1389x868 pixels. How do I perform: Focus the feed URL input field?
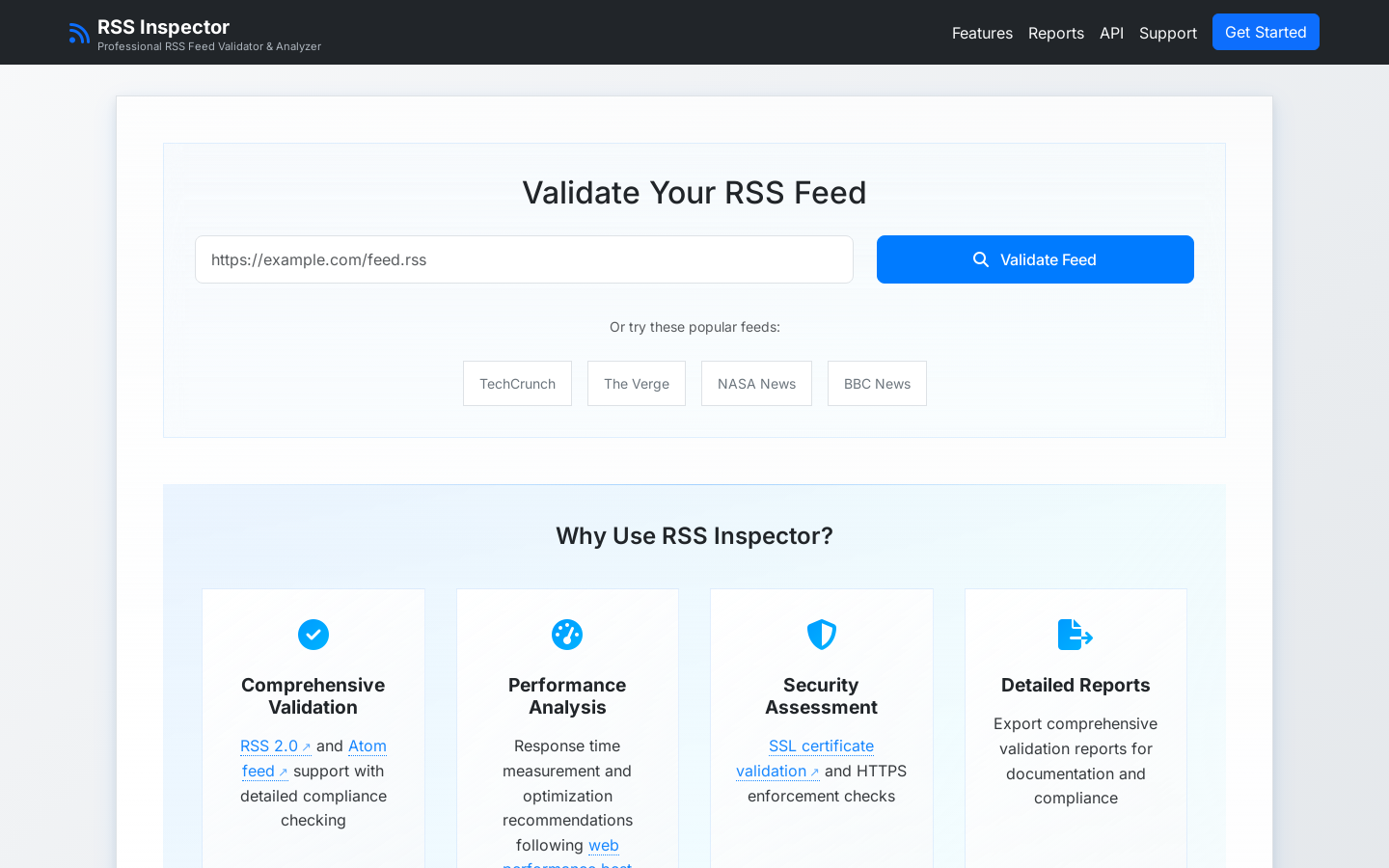(524, 259)
